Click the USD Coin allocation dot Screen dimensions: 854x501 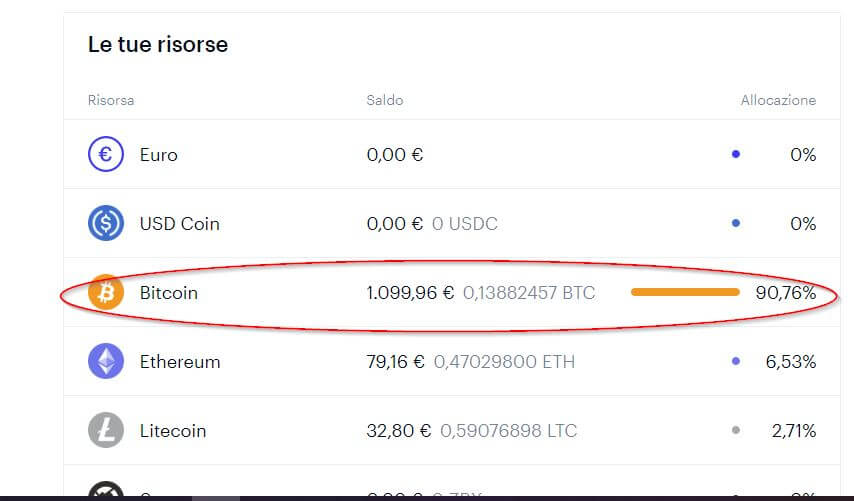[736, 223]
